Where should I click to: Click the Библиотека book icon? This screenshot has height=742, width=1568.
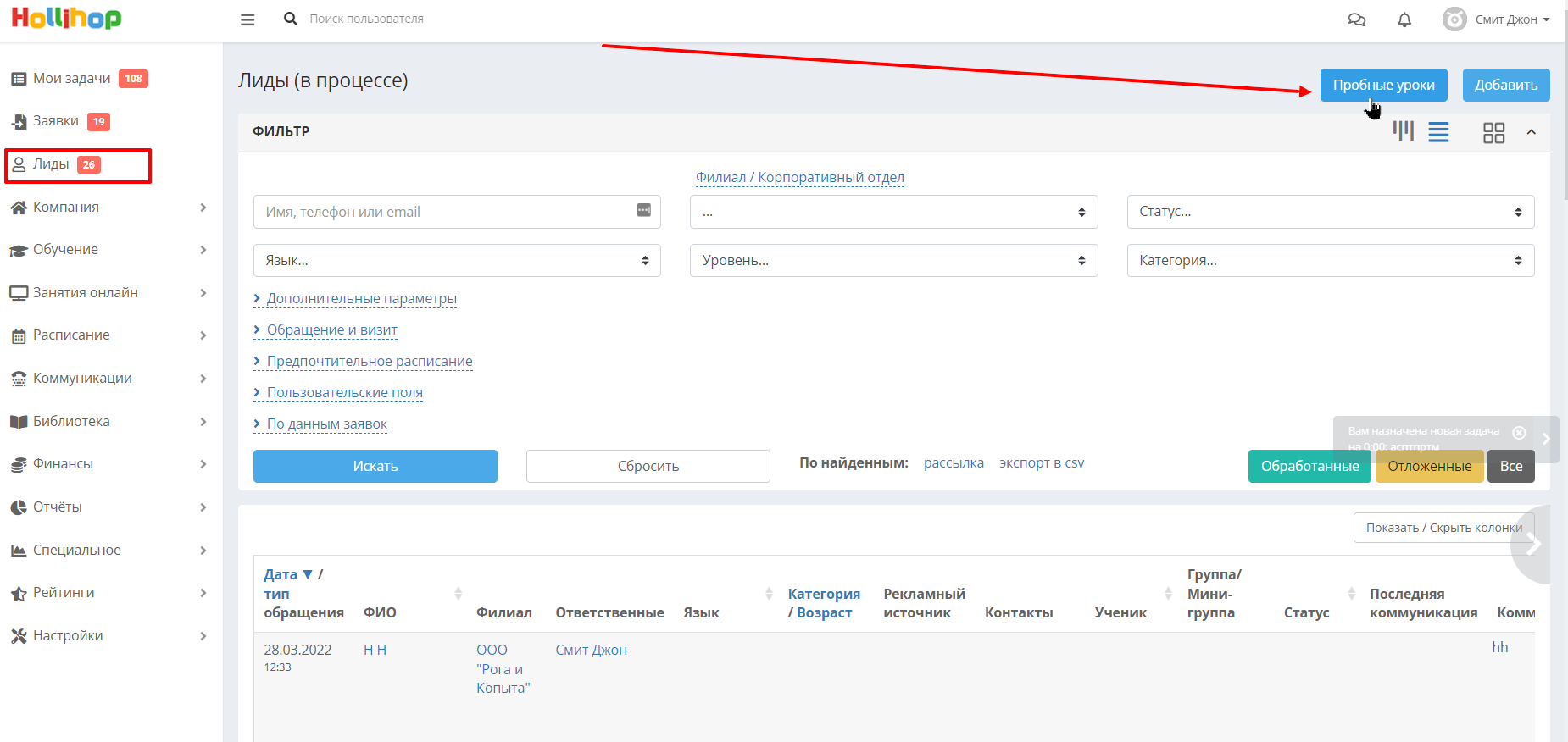pos(19,422)
